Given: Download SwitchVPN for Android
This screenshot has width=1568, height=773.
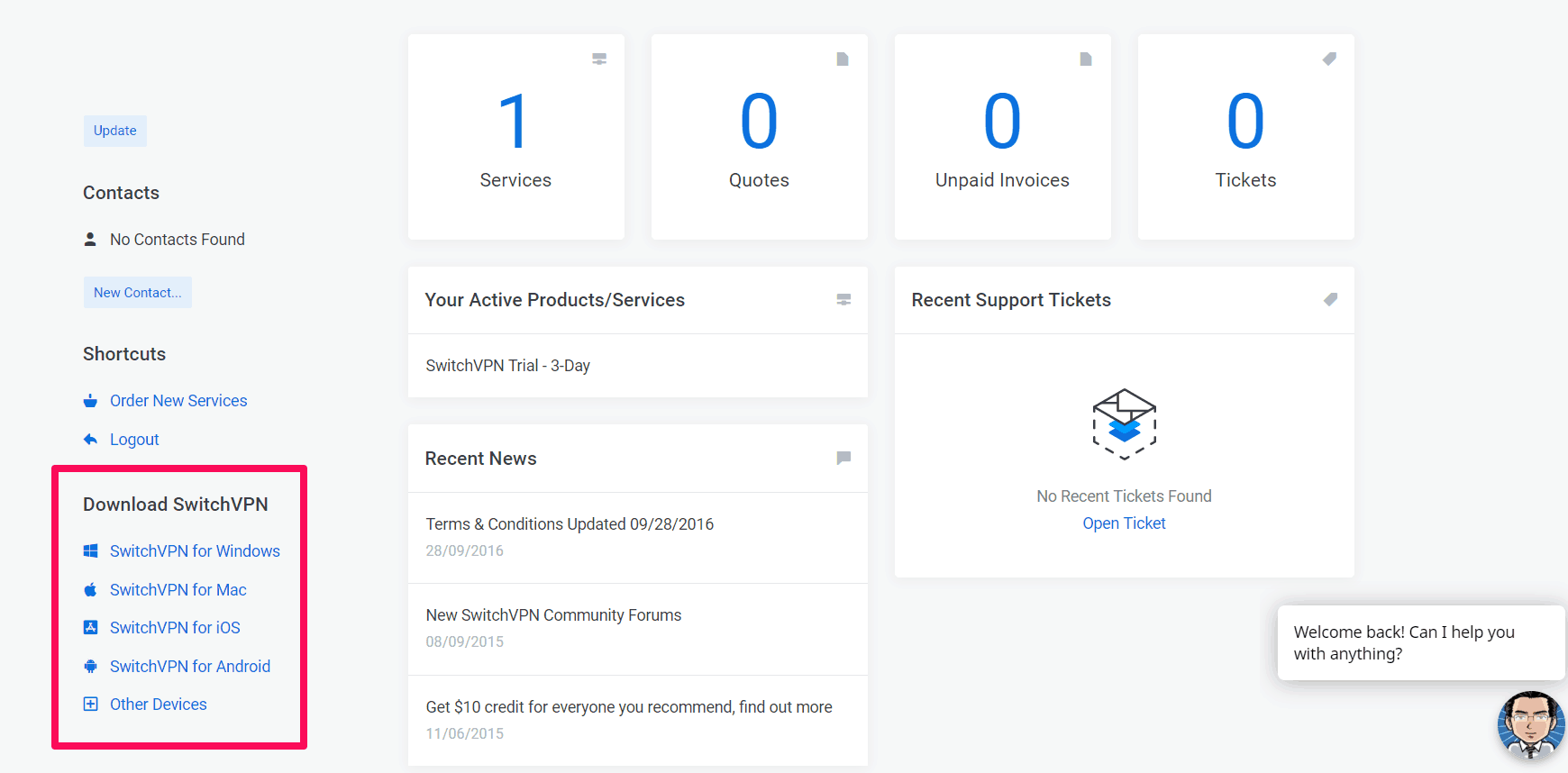Looking at the screenshot, I should coord(190,666).
